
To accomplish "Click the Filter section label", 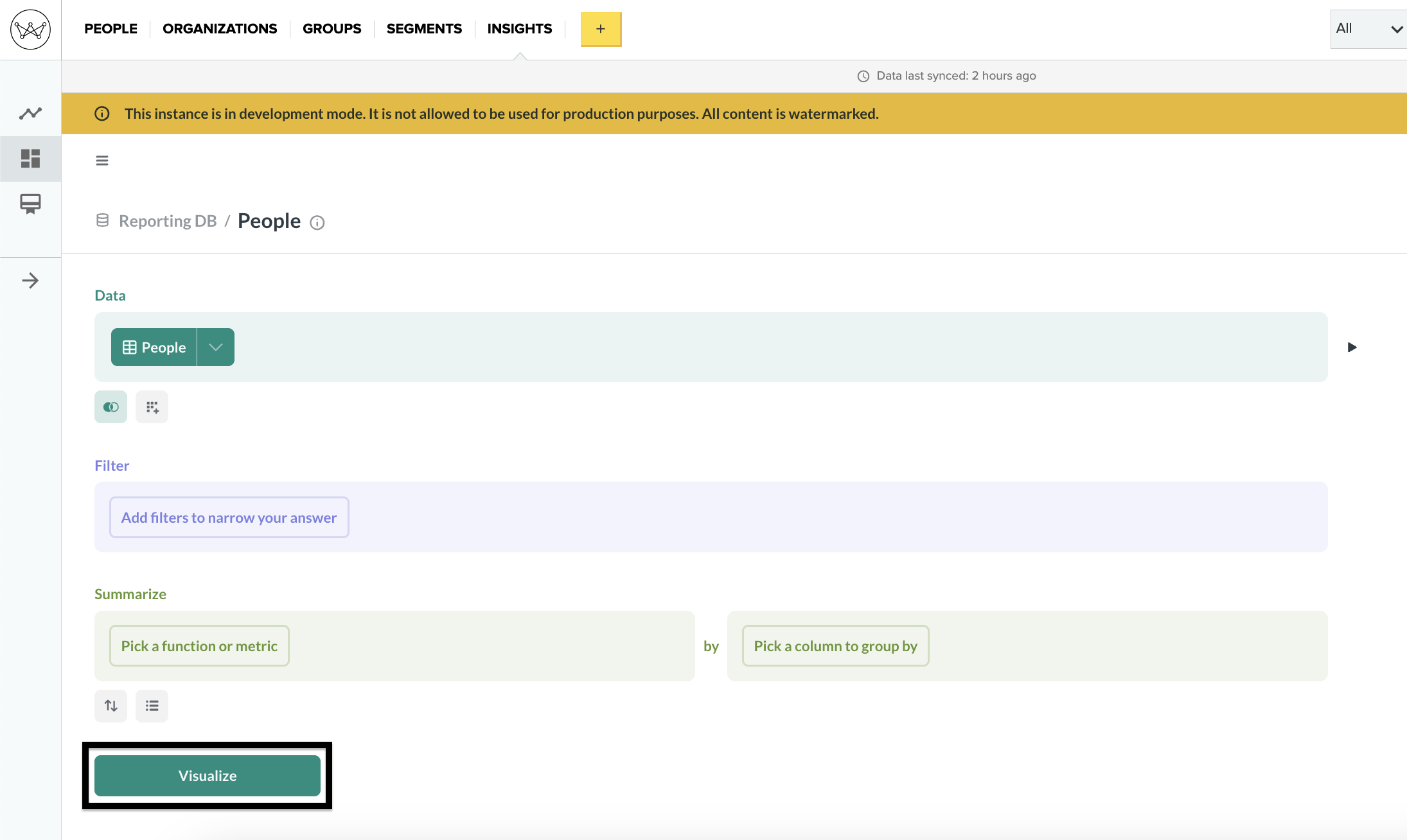I will tap(112, 466).
